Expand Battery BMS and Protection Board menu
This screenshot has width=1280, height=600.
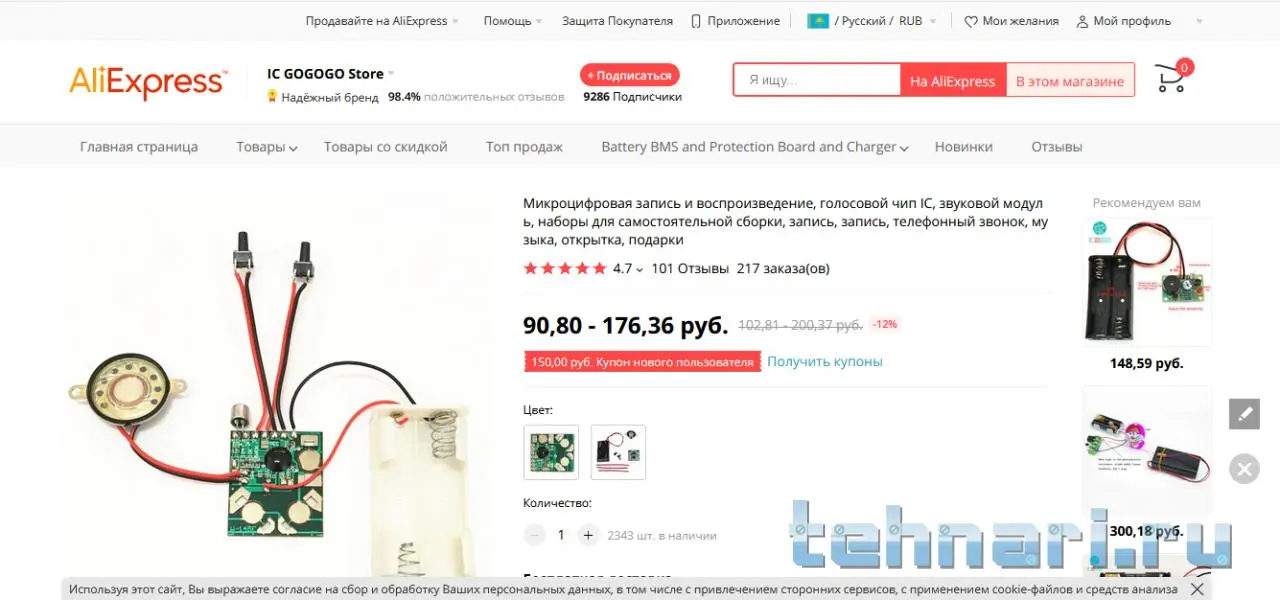(755, 147)
